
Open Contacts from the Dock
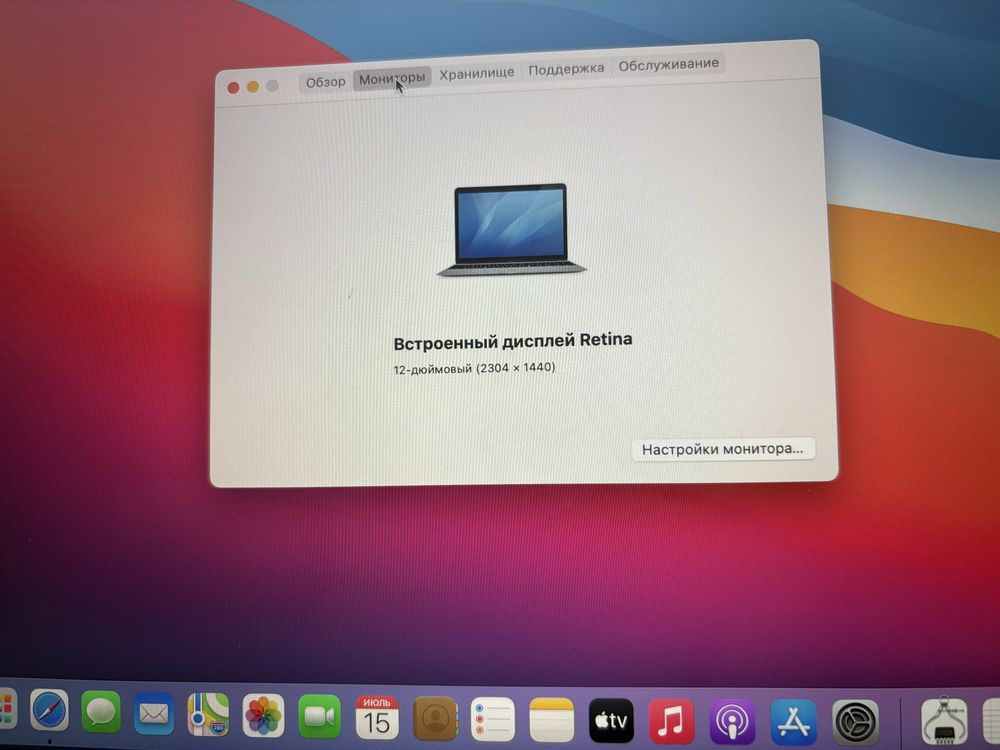click(x=435, y=719)
